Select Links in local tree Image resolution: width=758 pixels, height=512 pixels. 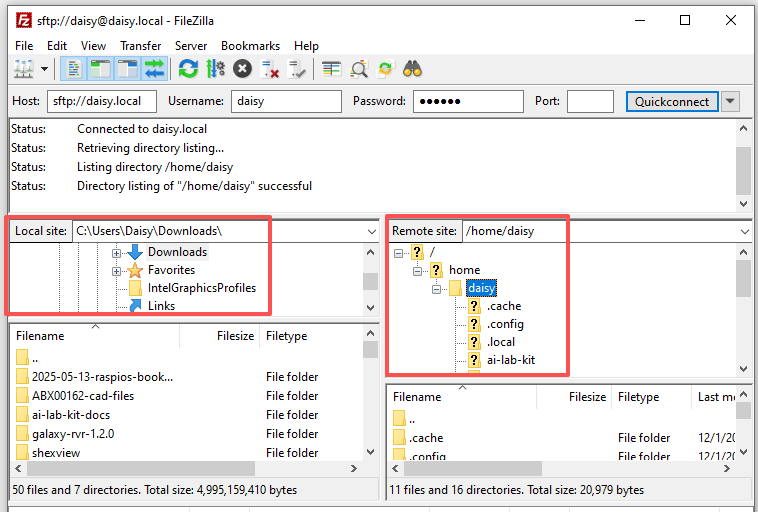click(161, 306)
